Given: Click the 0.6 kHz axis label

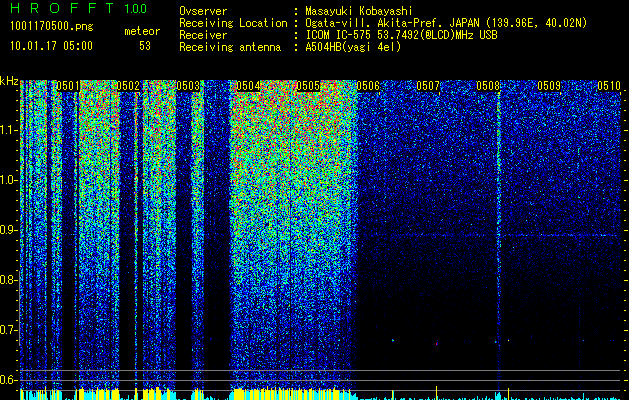Looking at the screenshot, I should (x=9, y=380).
